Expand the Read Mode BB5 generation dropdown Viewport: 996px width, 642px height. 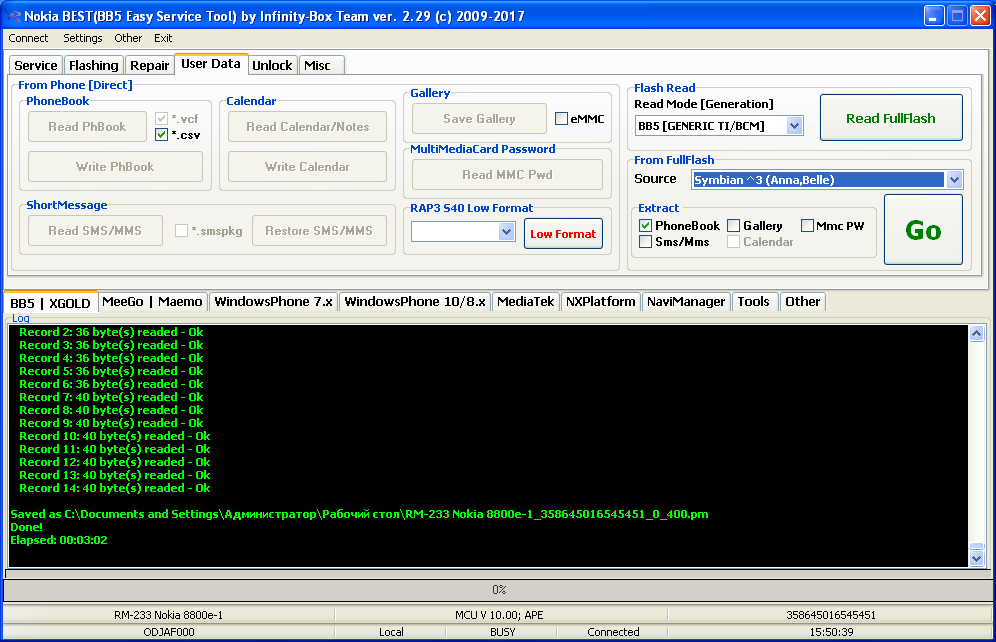coord(794,126)
